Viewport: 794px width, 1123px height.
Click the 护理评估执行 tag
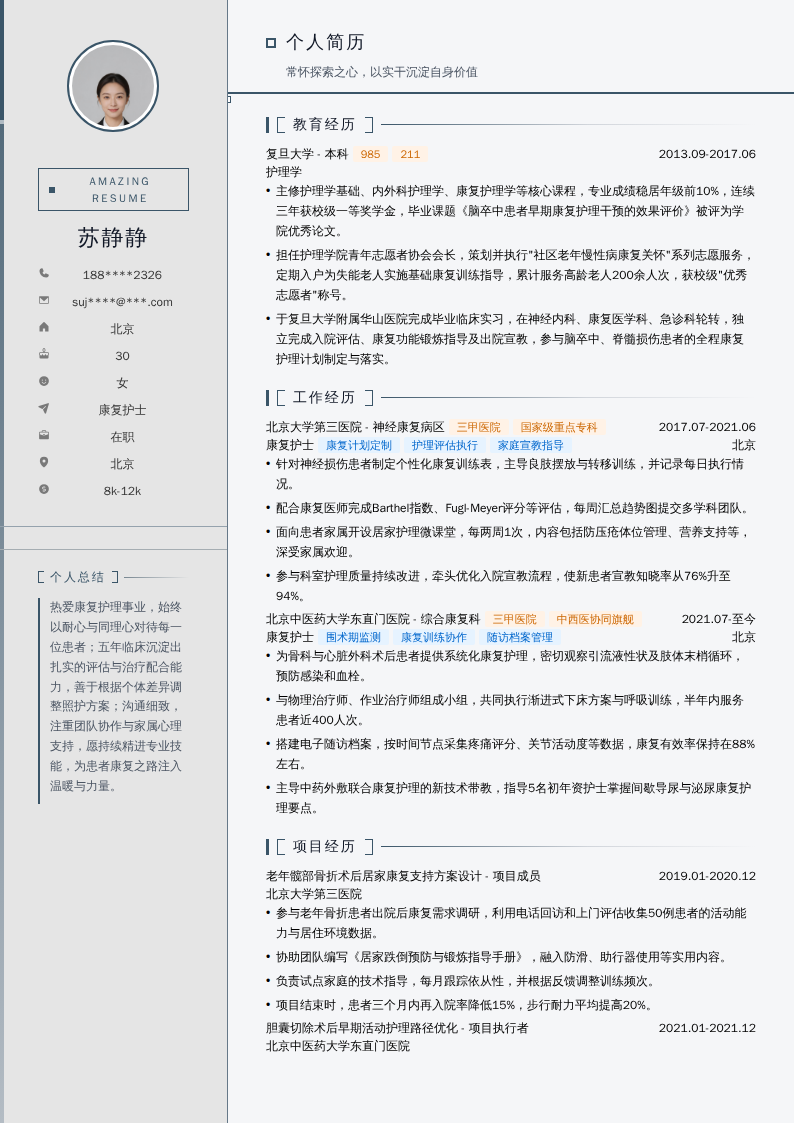point(444,445)
